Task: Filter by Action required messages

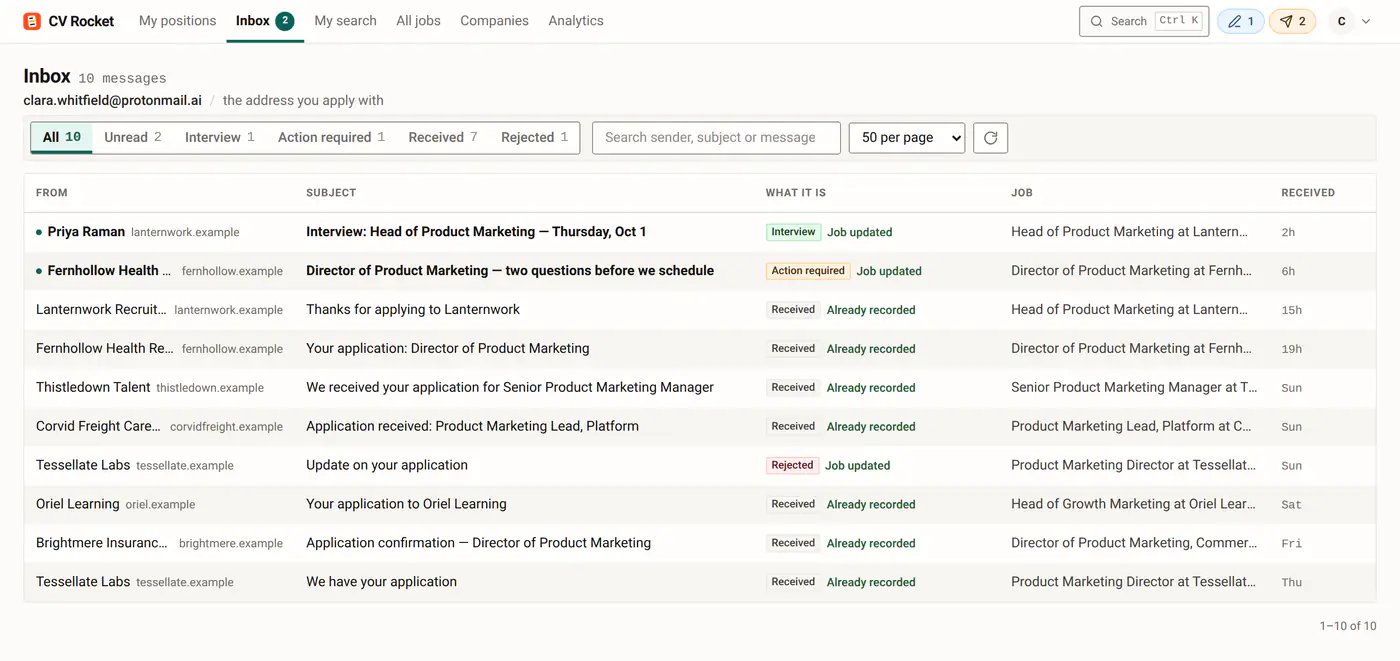Action: point(331,137)
